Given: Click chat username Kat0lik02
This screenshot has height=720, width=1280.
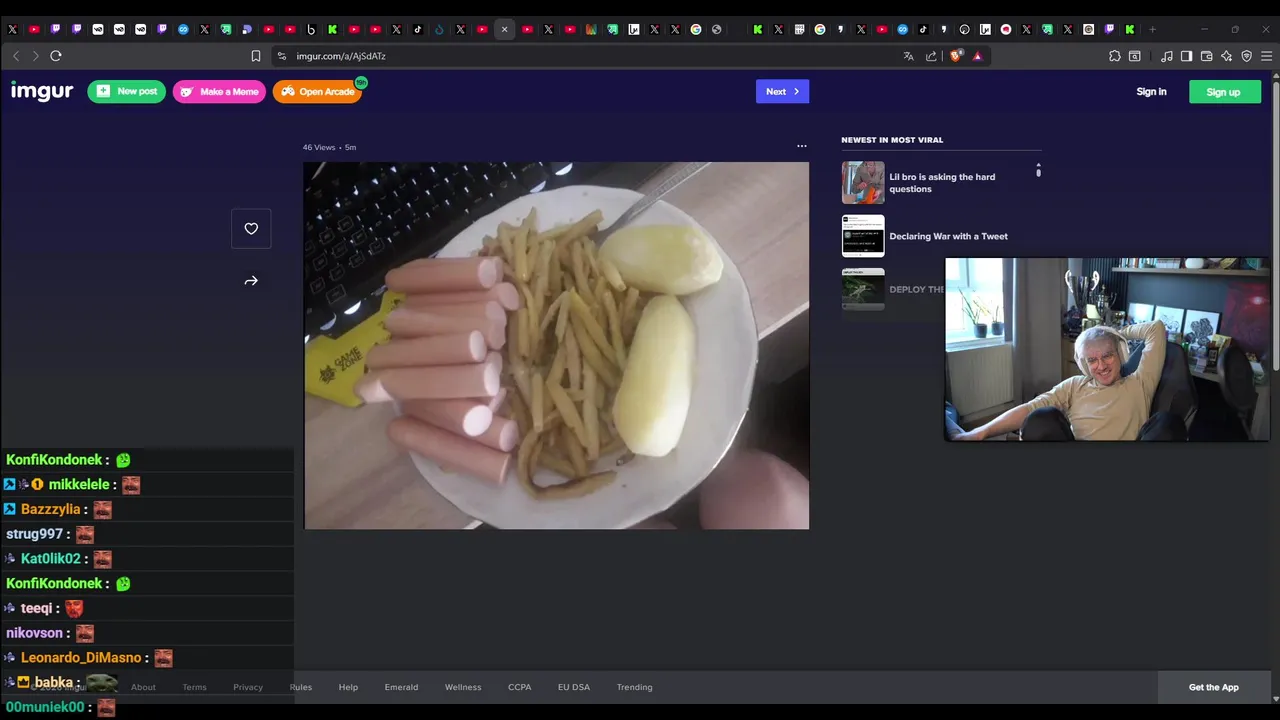Looking at the screenshot, I should tap(50, 558).
